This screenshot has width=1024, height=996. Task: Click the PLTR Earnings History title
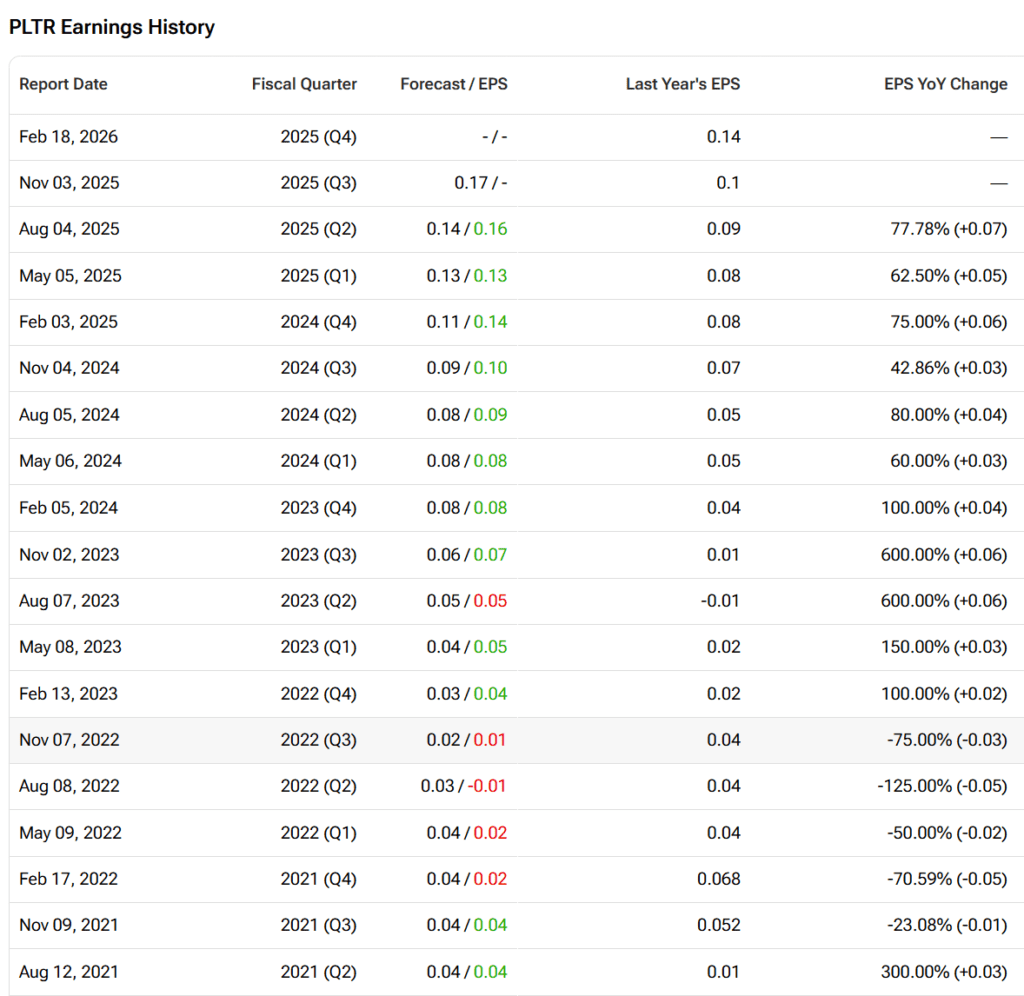pyautogui.click(x=112, y=27)
